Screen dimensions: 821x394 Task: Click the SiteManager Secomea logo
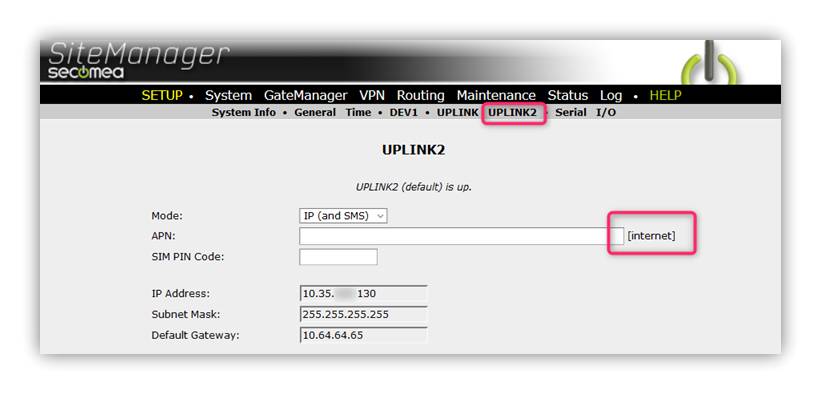[139, 61]
